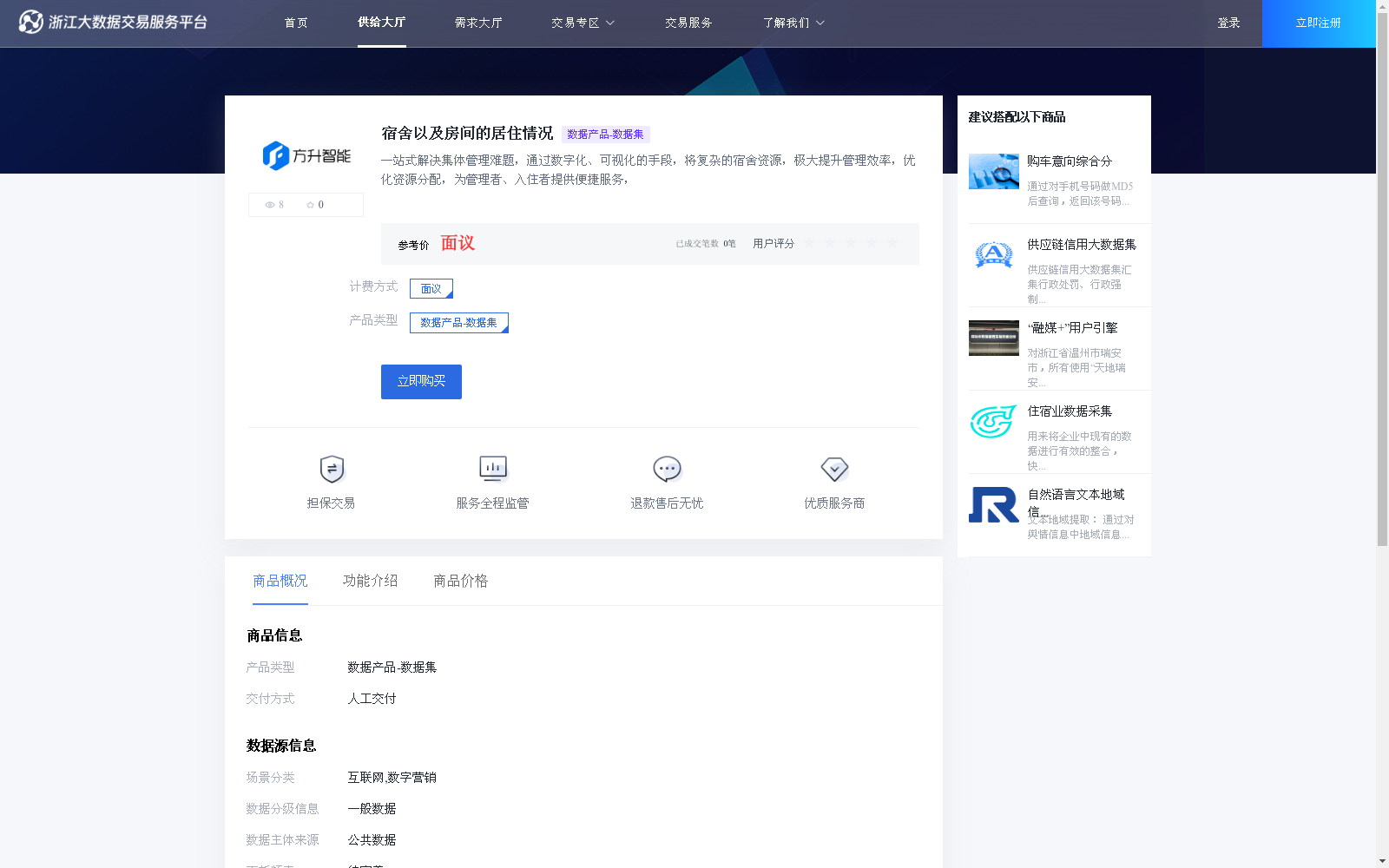Click the 建议搭配以下商品 heading
Viewport: 1389px width, 868px height.
tap(1017, 117)
